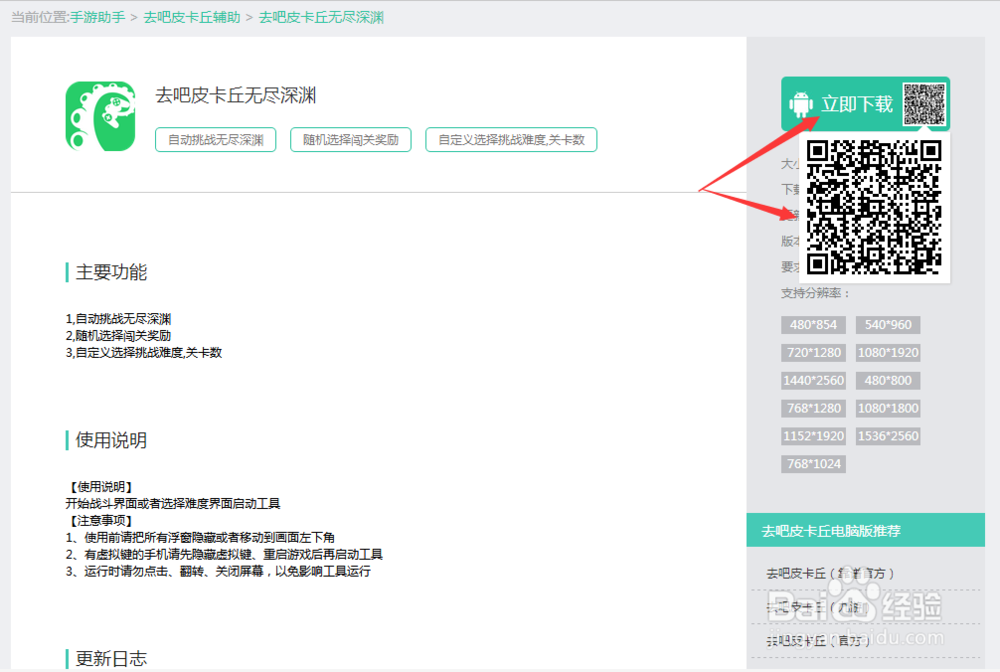The height and width of the screenshot is (672, 1000).
Task: Select the 768*1024 resolution tag
Action: coord(813,464)
